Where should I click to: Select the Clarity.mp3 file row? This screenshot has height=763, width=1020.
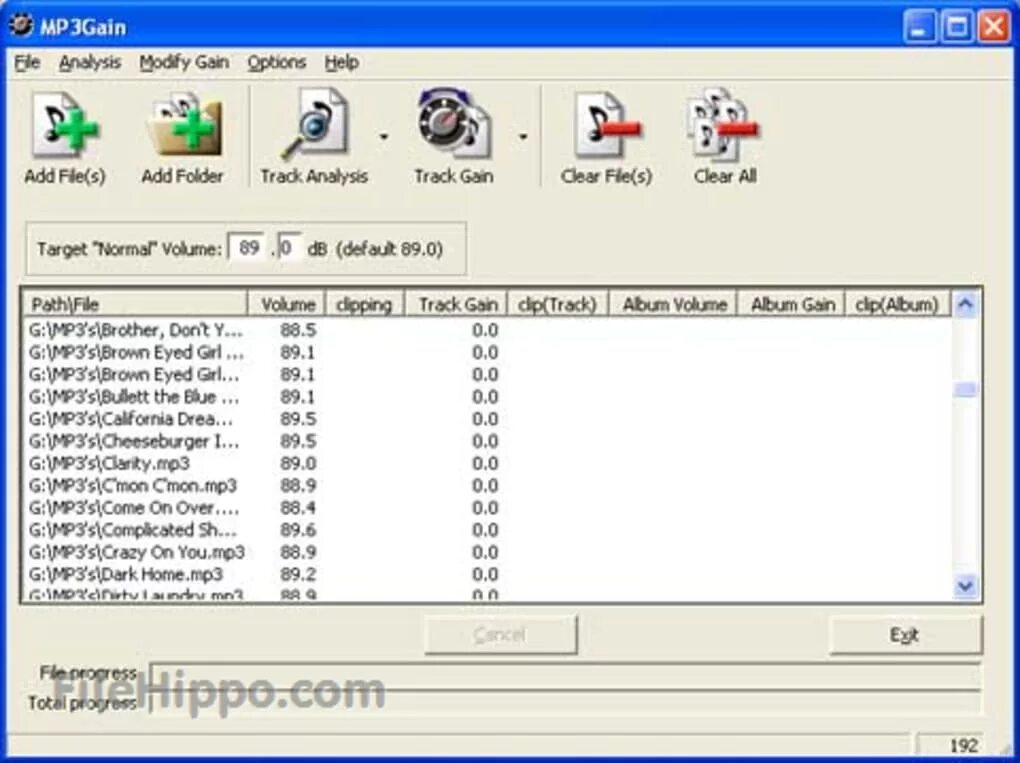[488, 463]
